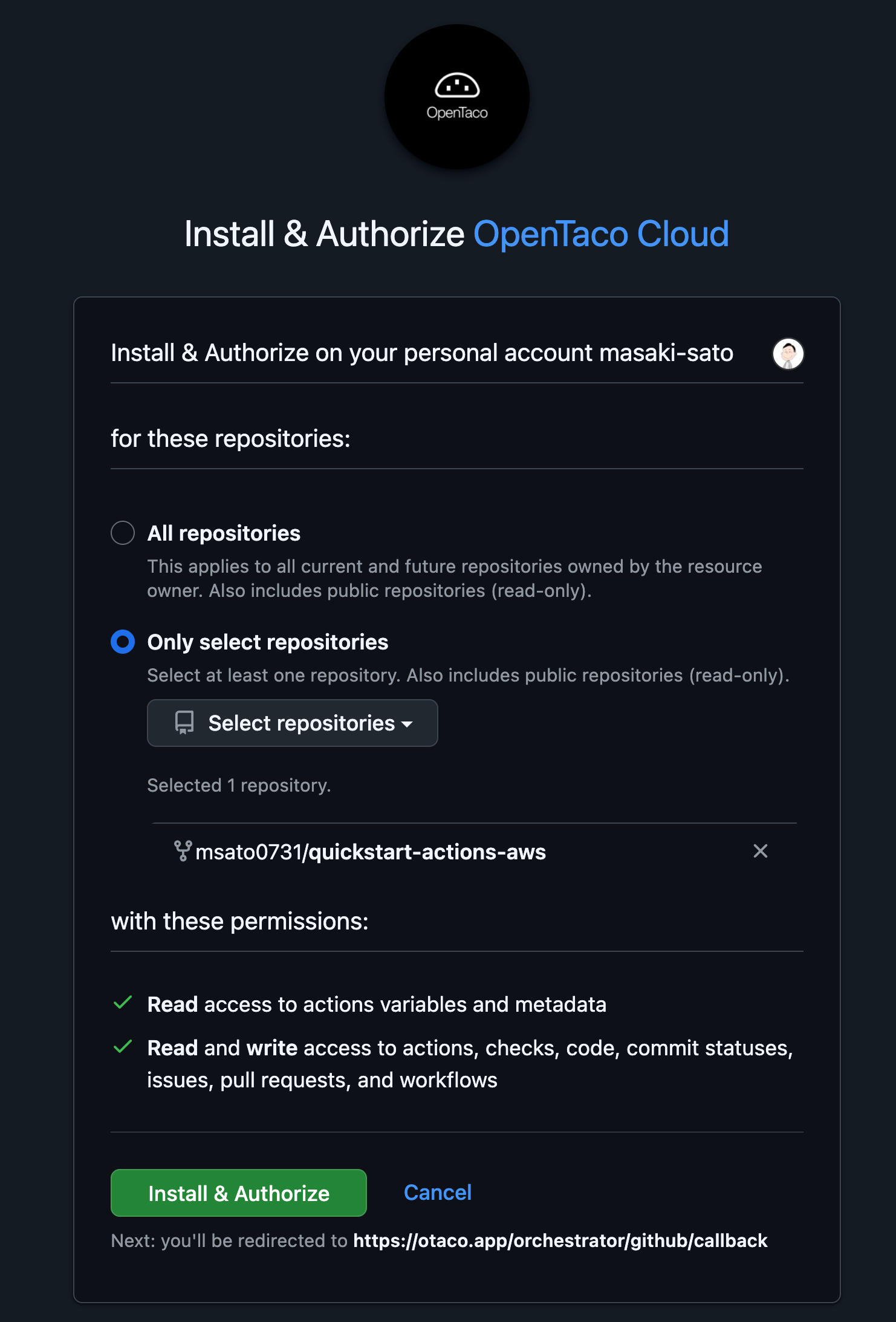The width and height of the screenshot is (896, 1322).
Task: Click the masaki-sato profile avatar
Action: 787,354
